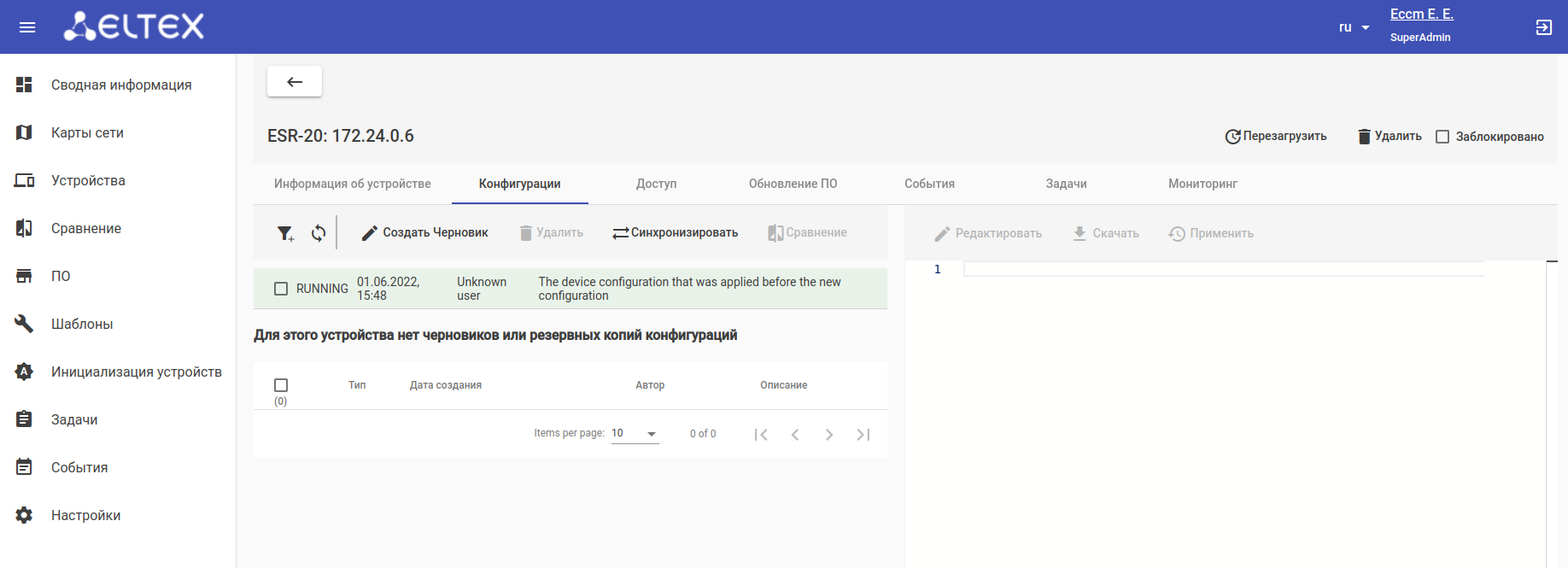Click the Создать Черновик button
This screenshot has width=1568, height=568.
coord(425,233)
